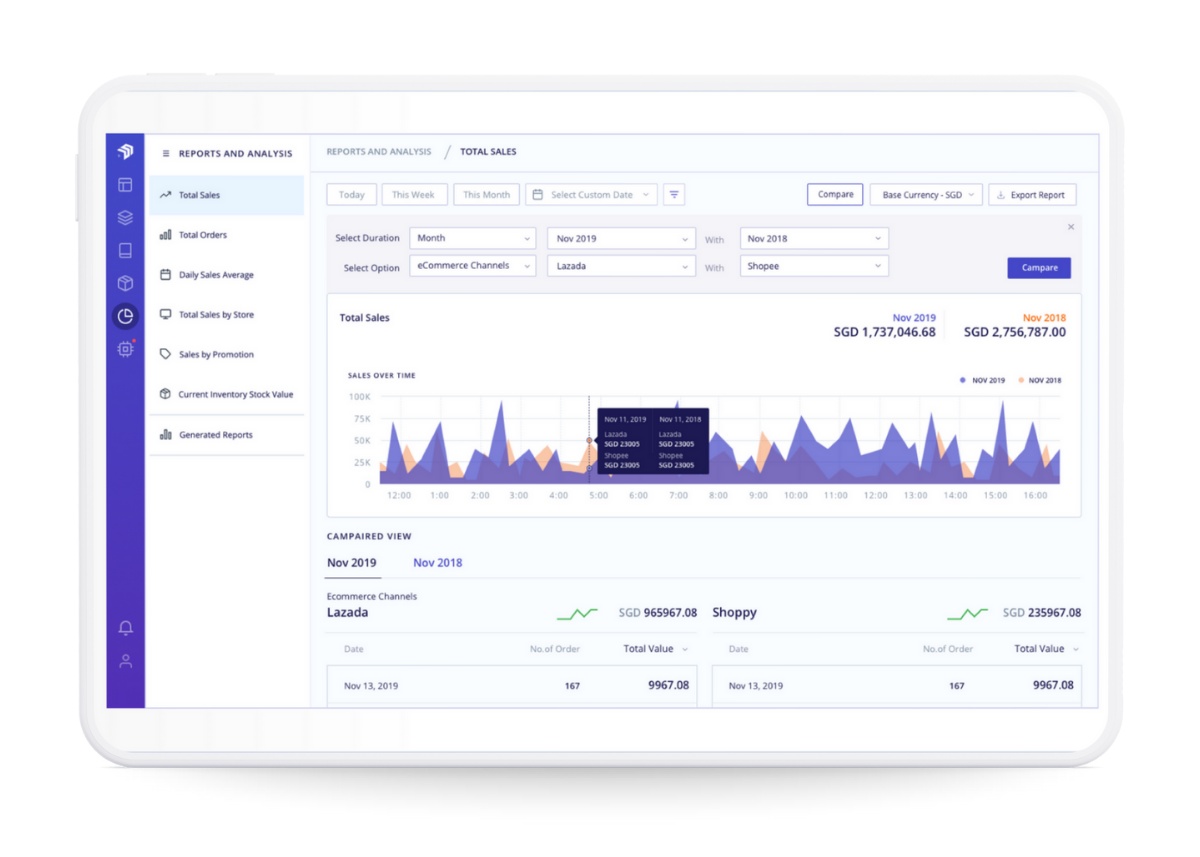Screen dimensions: 1200x857
Task: Click the filter icon beside custom date
Action: 674,195
